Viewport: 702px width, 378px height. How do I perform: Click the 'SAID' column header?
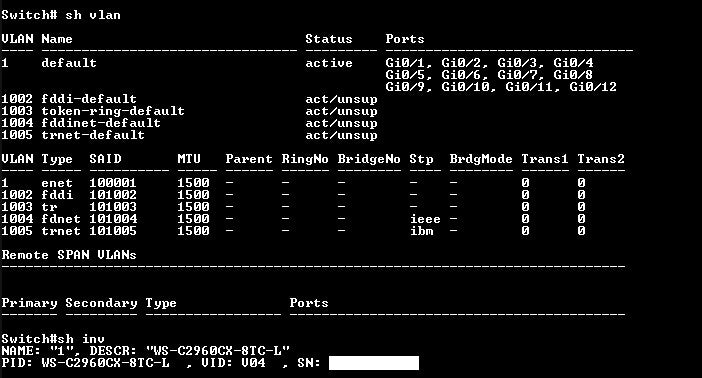pyautogui.click(x=105, y=159)
